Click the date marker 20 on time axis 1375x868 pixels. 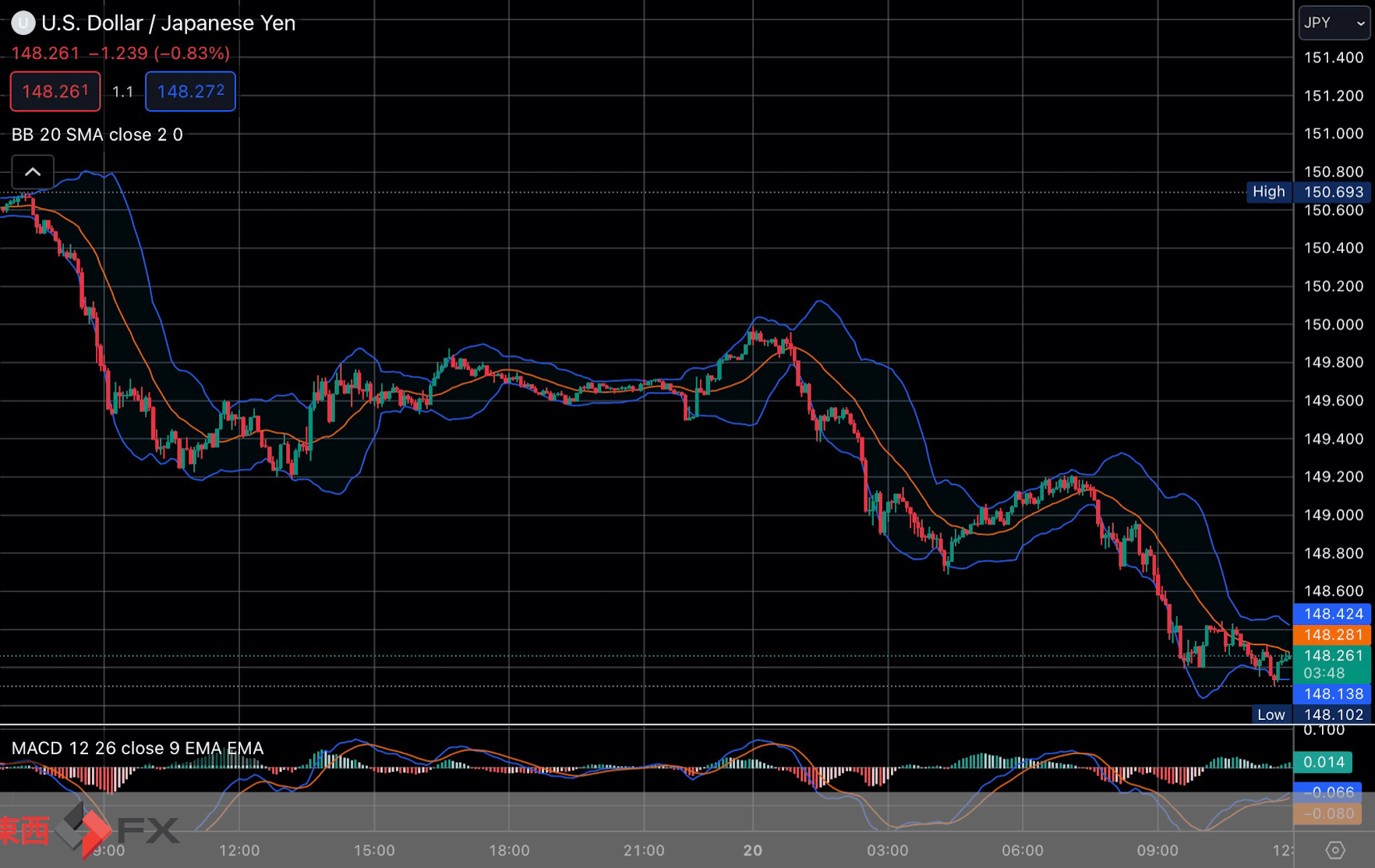tap(752, 850)
